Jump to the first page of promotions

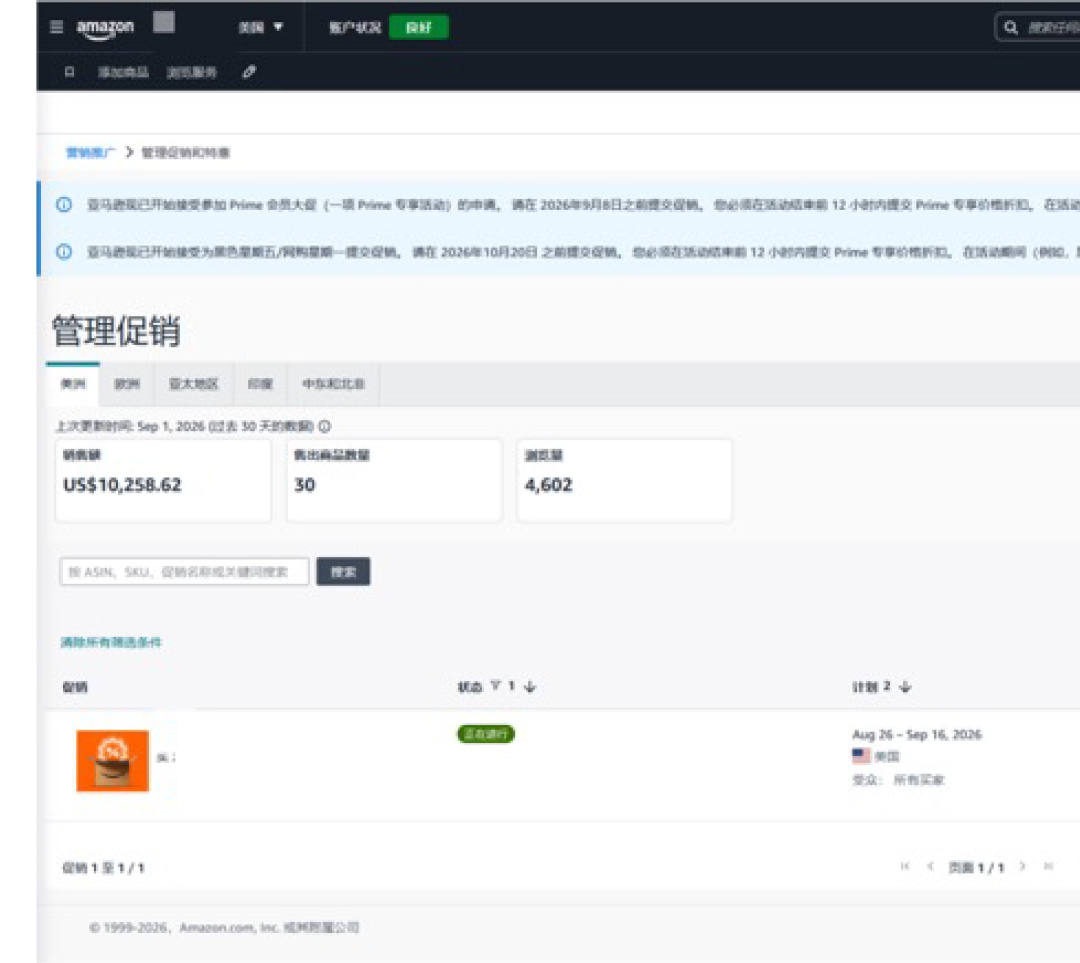tap(905, 867)
